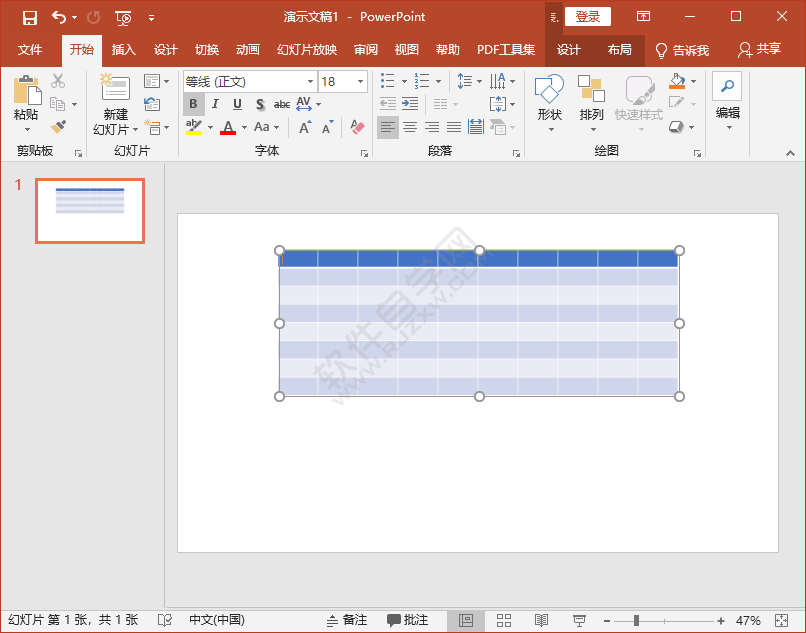Image resolution: width=806 pixels, height=633 pixels.
Task: Click the Save icon in quick access toolbar
Action: 30,17
